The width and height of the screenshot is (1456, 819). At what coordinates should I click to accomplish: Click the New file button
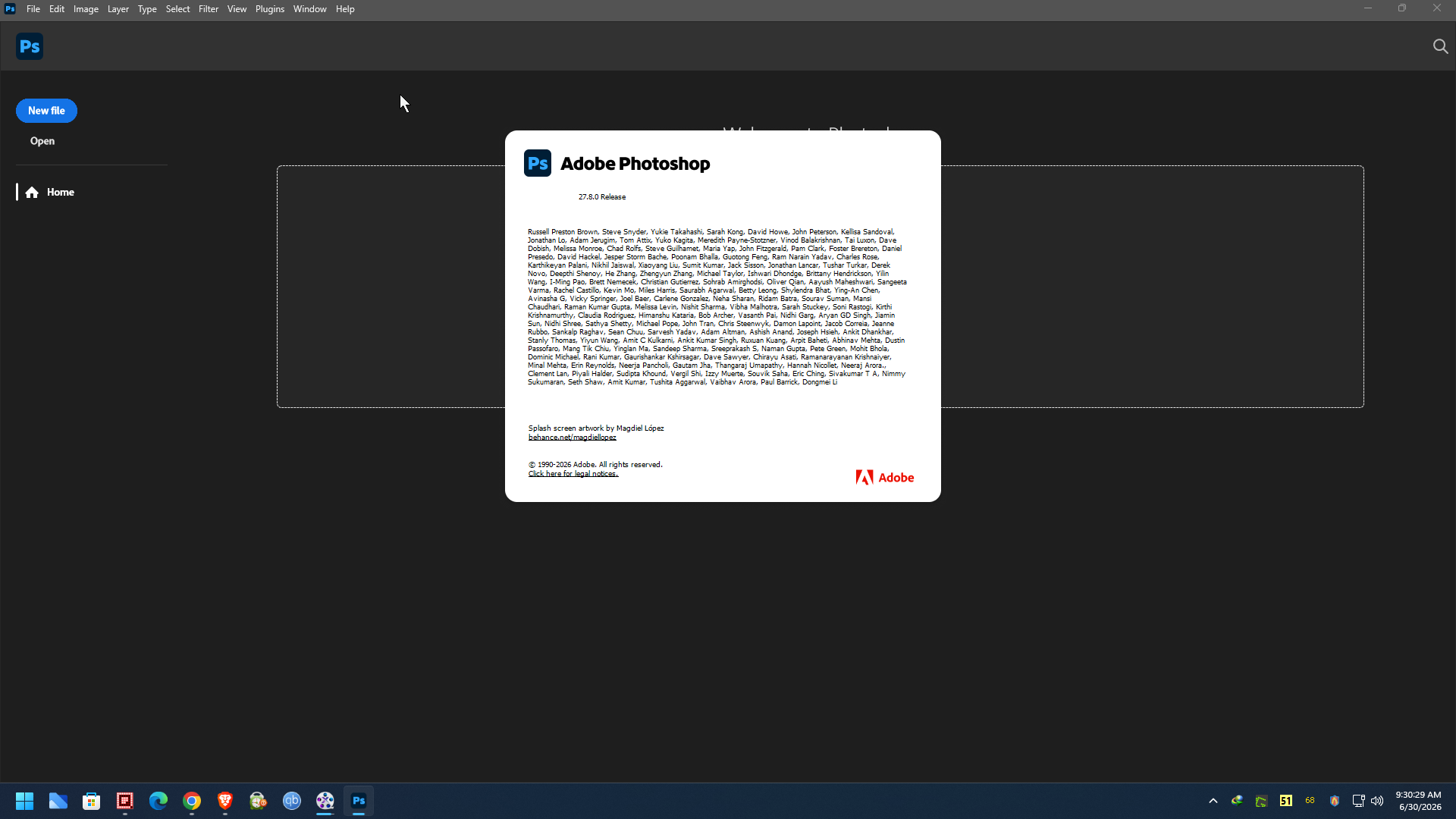(x=46, y=111)
